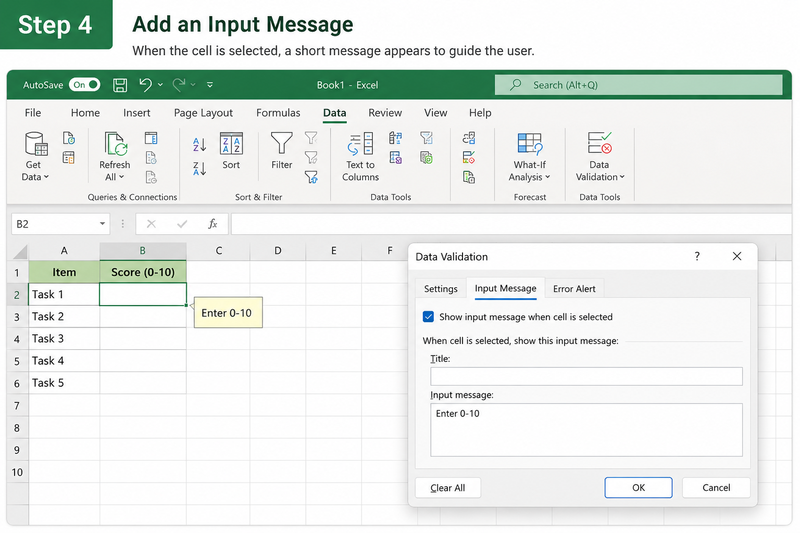Image resolution: width=800 pixels, height=533 pixels.
Task: Open the Undo history dropdown arrow
Action: [160, 85]
